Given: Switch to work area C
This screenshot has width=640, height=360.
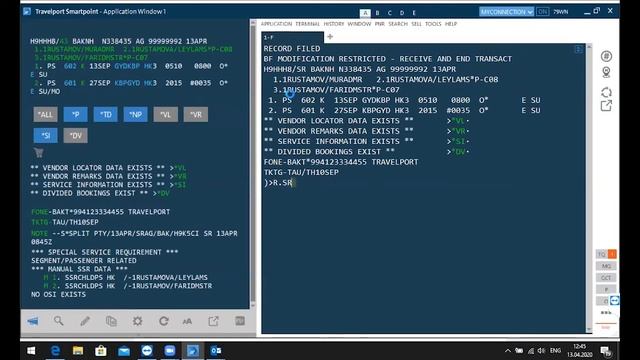Looking at the screenshot, I should coord(390,13).
